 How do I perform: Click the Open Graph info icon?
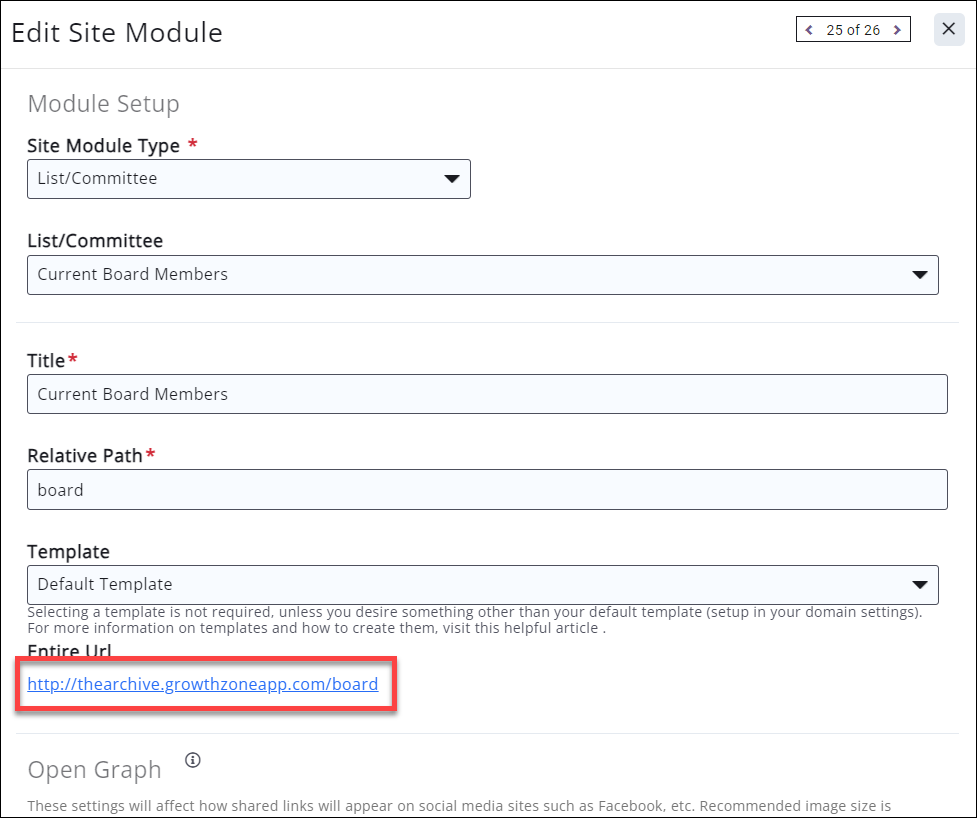click(193, 760)
